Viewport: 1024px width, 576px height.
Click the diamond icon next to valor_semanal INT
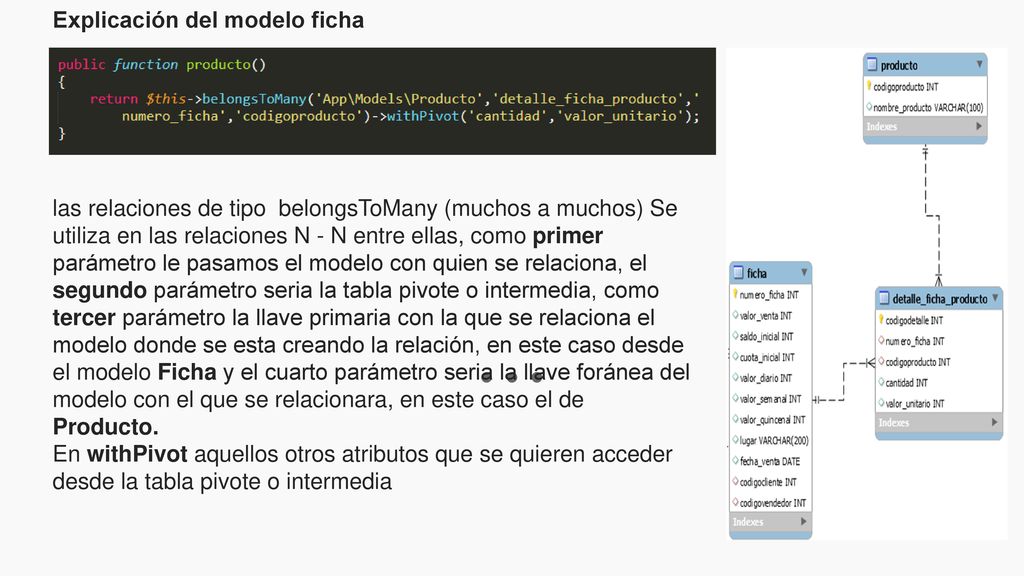tap(735, 398)
